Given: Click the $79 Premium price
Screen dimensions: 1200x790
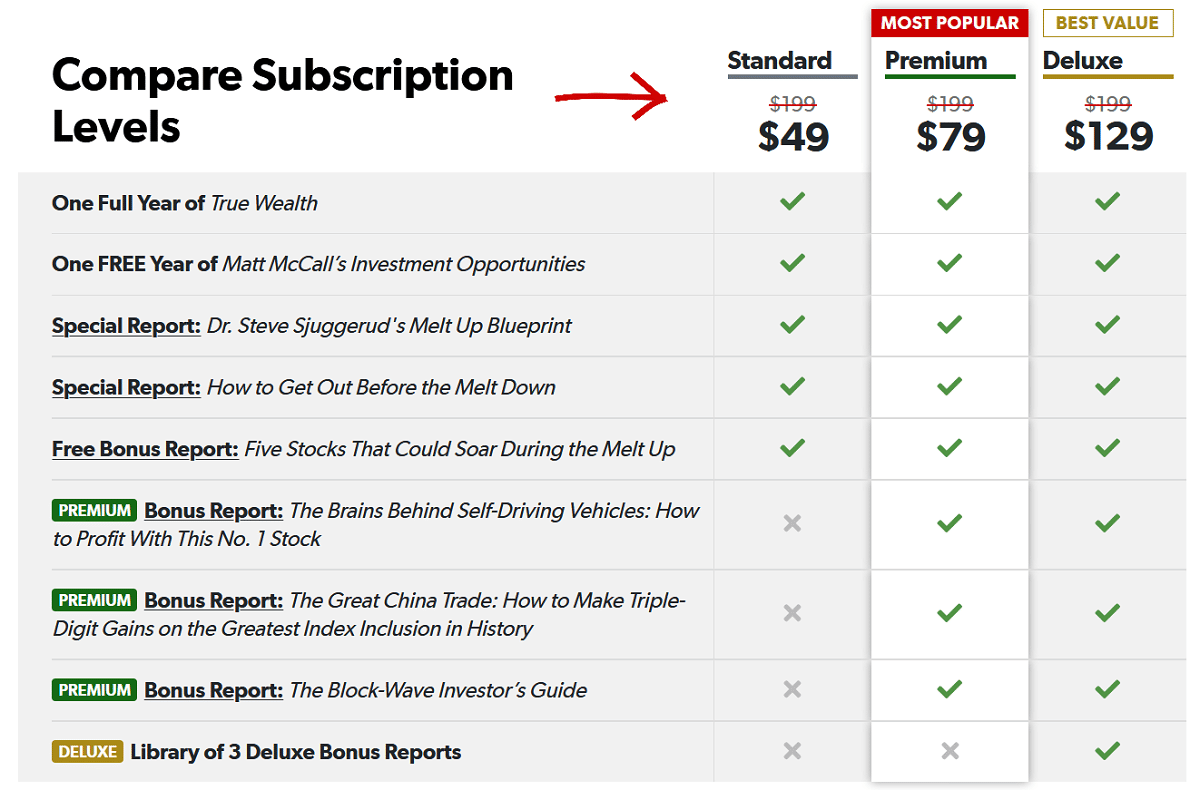Looking at the screenshot, I should (951, 136).
